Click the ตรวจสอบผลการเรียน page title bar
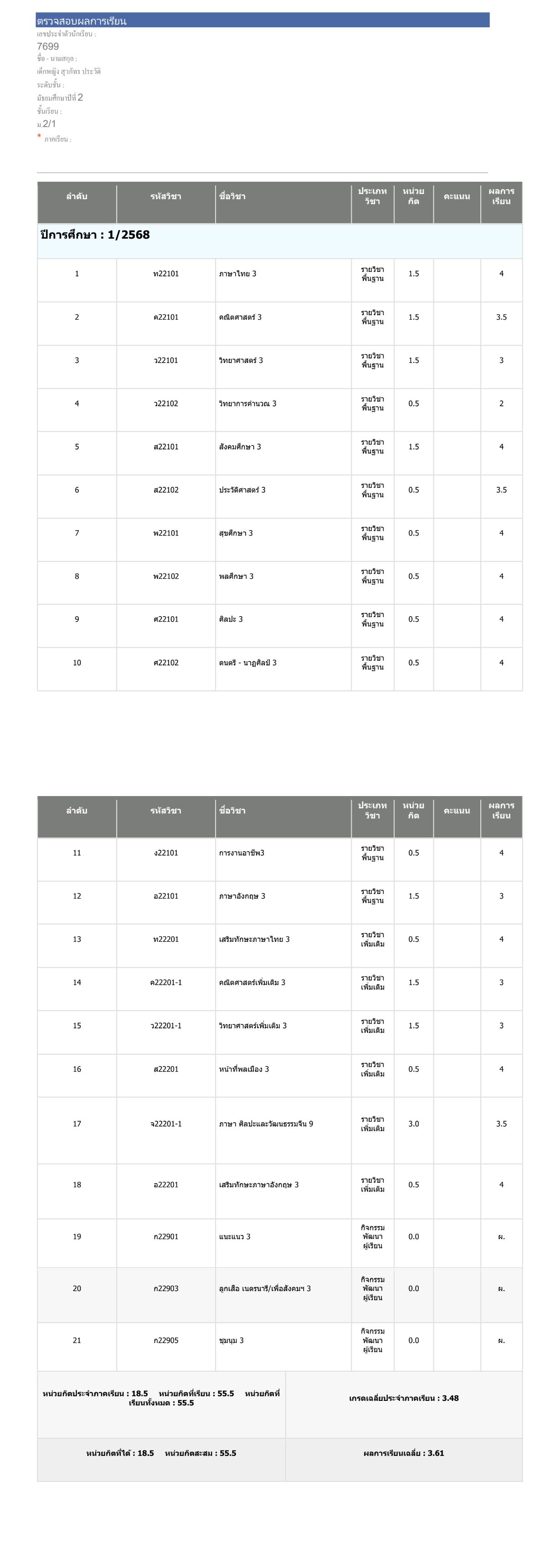555x1568 pixels. (262, 20)
